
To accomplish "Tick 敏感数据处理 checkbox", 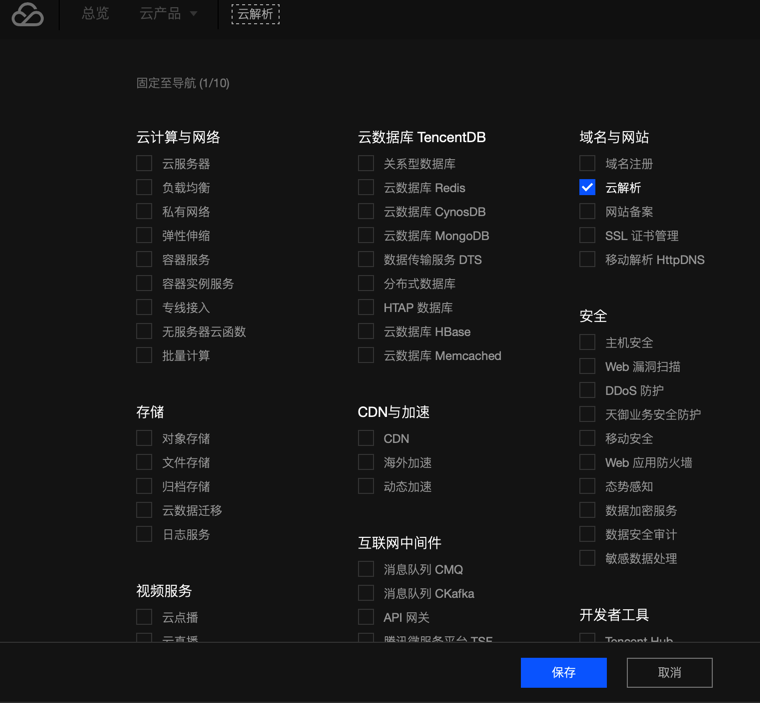I will [x=587, y=558].
